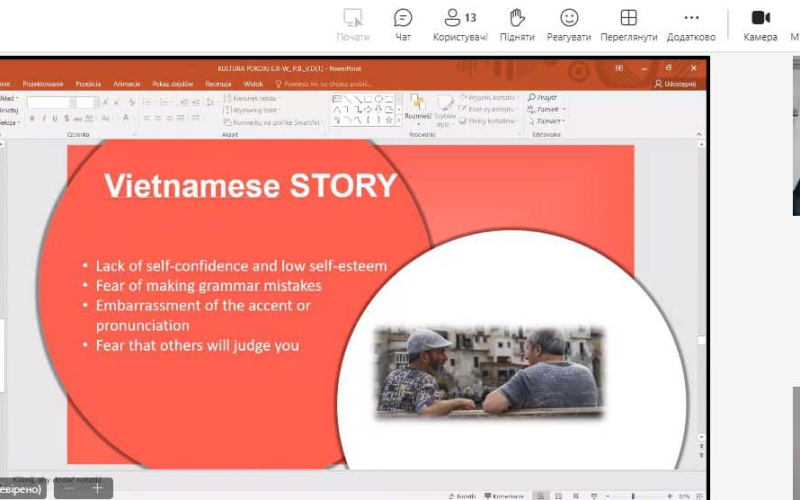Toggle italic formatting

tap(44, 118)
